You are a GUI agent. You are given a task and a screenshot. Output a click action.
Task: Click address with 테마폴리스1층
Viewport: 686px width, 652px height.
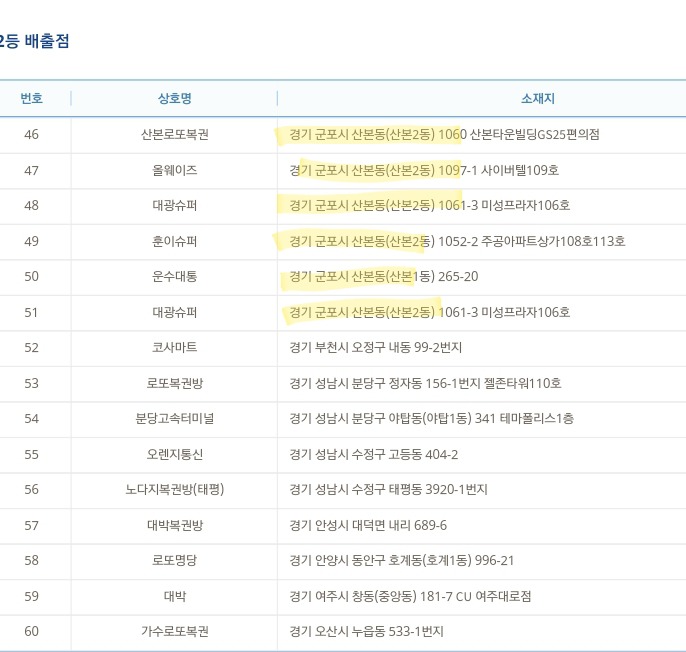tap(431, 419)
